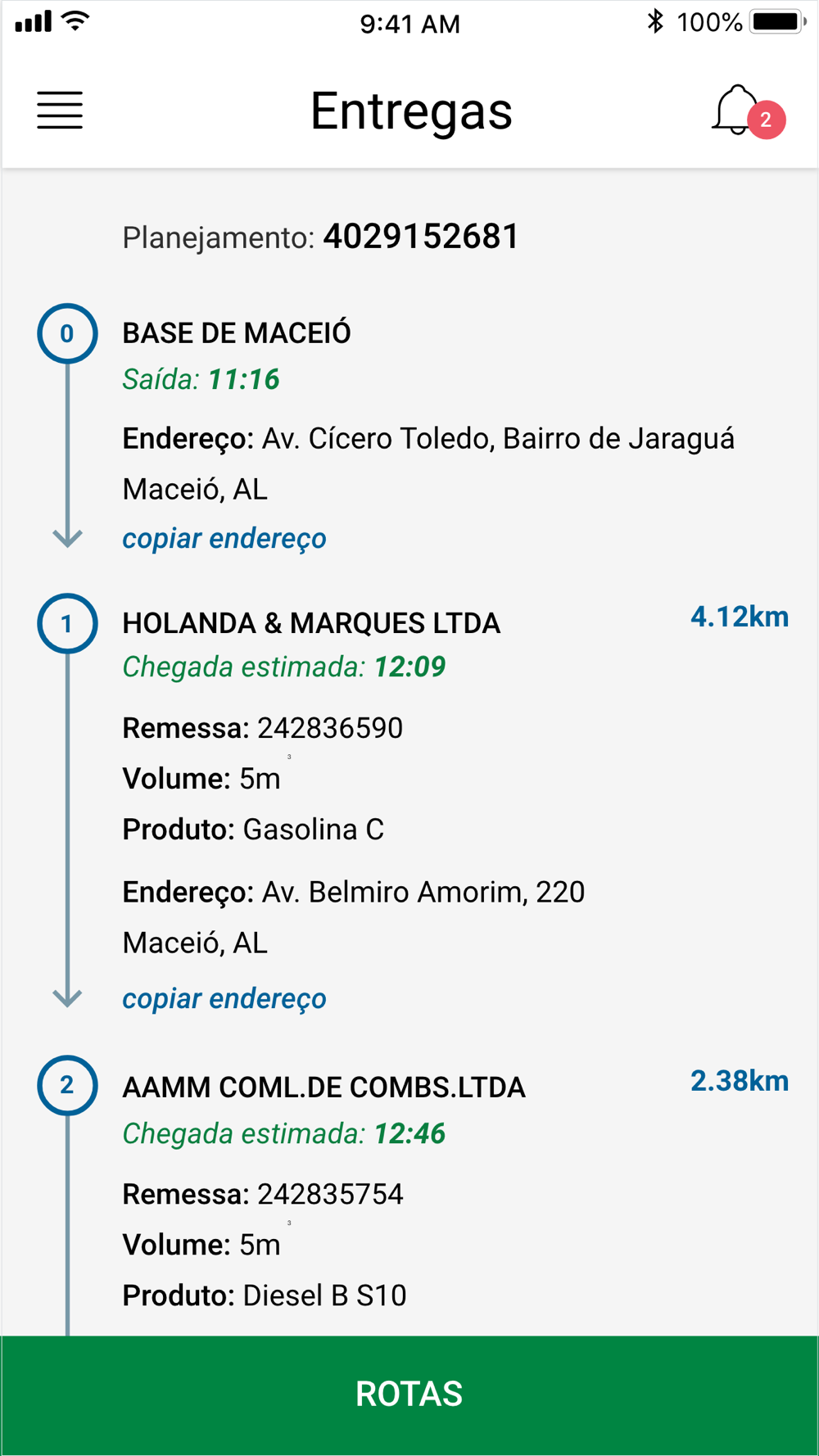Screen dimensions: 819x1456
Task: Open HOLANDA & MARQUES LTDA delivery
Action: click(x=311, y=623)
